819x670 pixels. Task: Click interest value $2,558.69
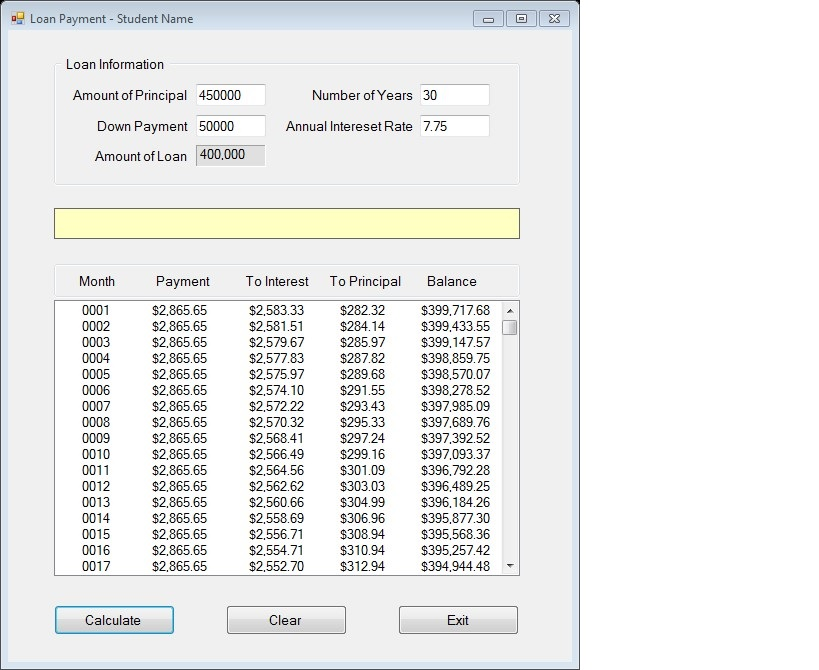point(276,518)
